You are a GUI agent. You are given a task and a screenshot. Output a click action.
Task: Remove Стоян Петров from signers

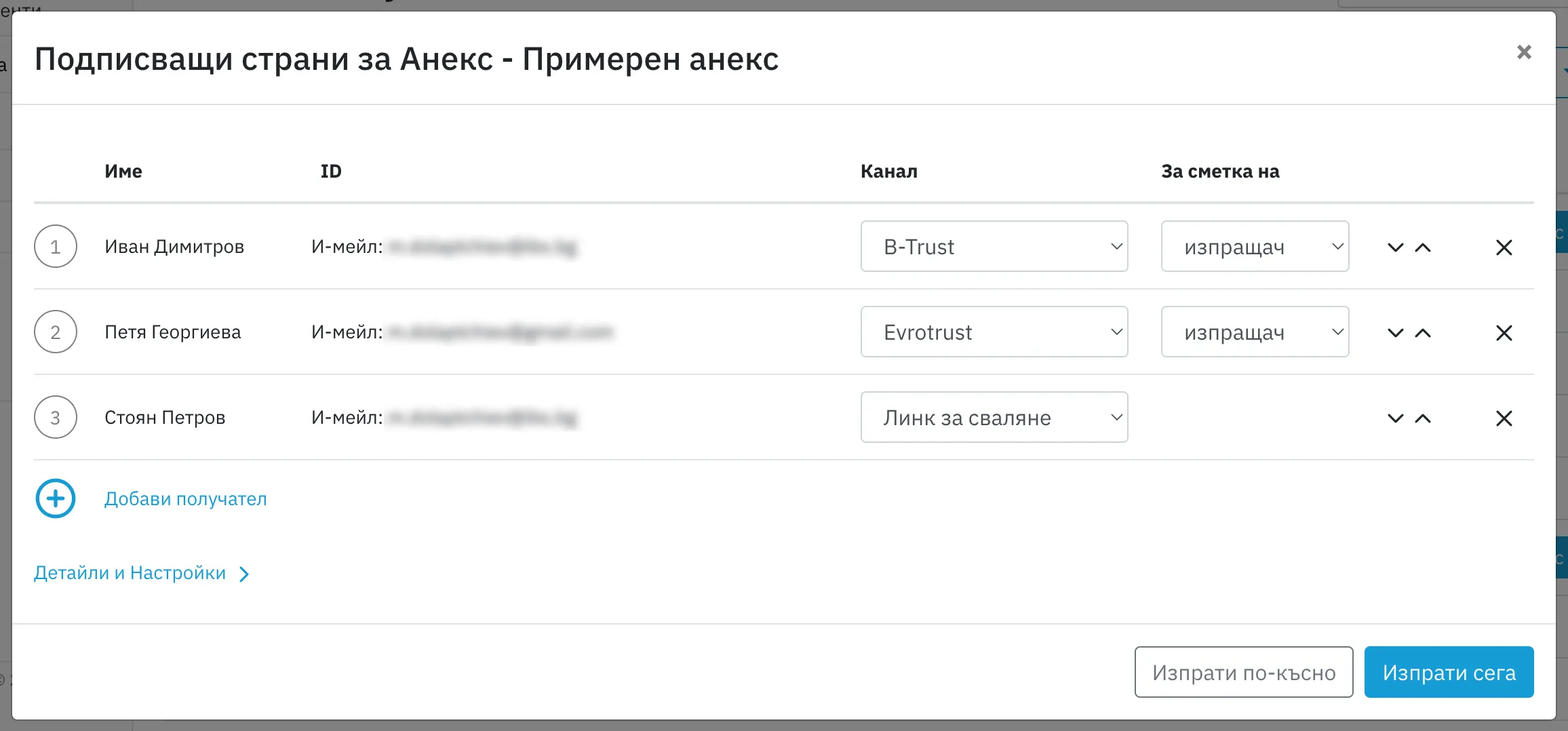click(x=1504, y=418)
